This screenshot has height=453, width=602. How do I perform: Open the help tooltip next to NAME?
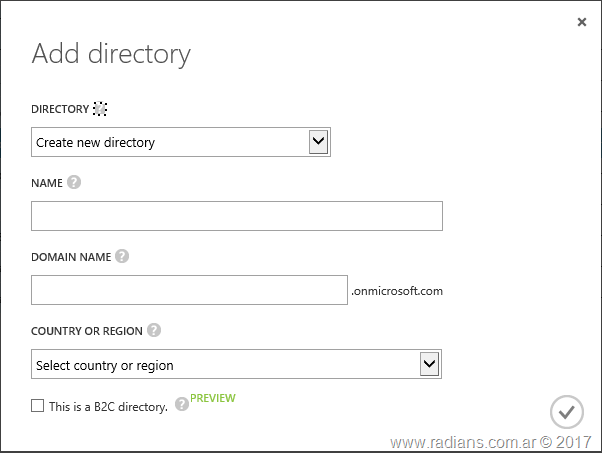coord(74,183)
